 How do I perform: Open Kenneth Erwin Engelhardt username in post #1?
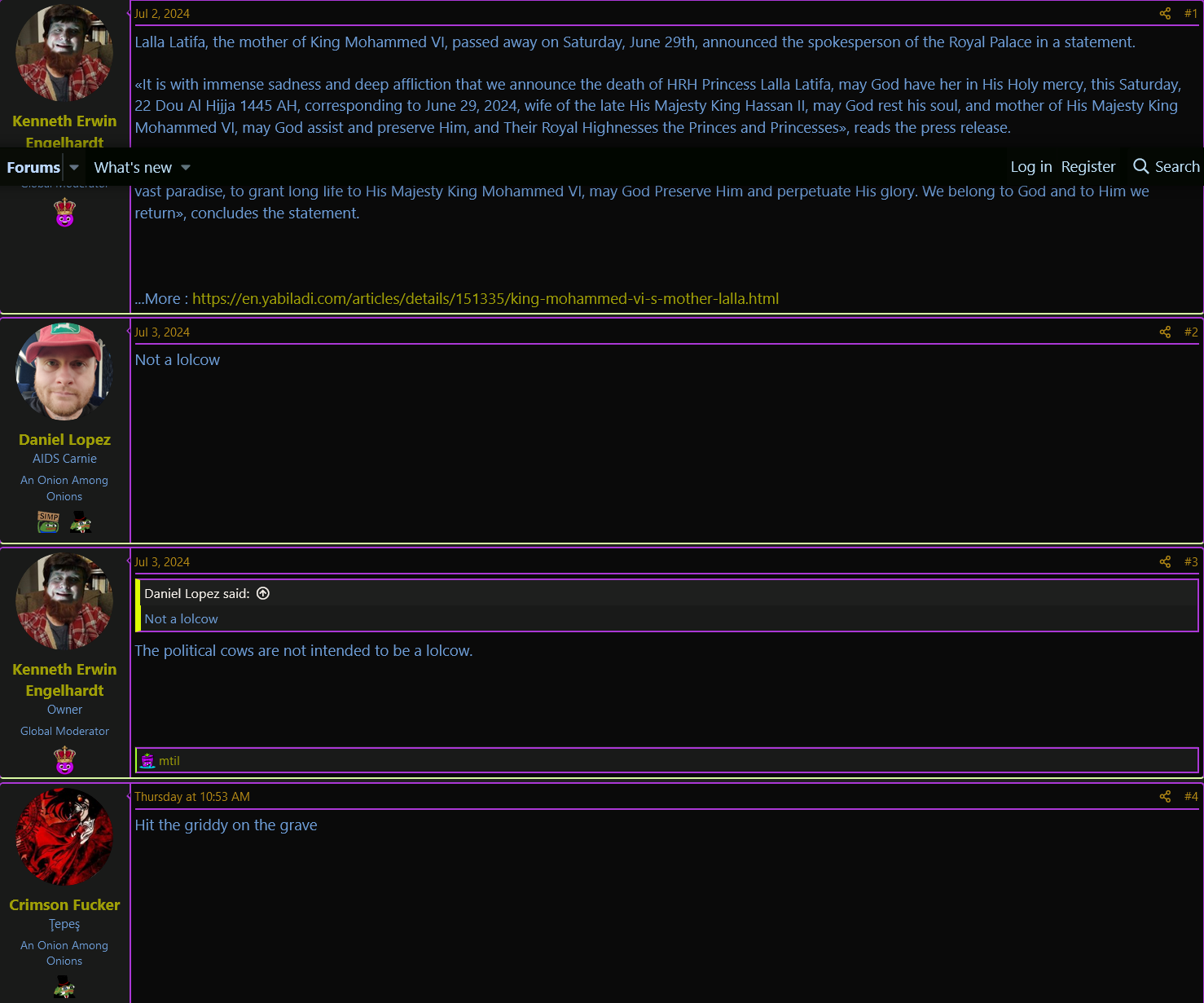point(64,131)
